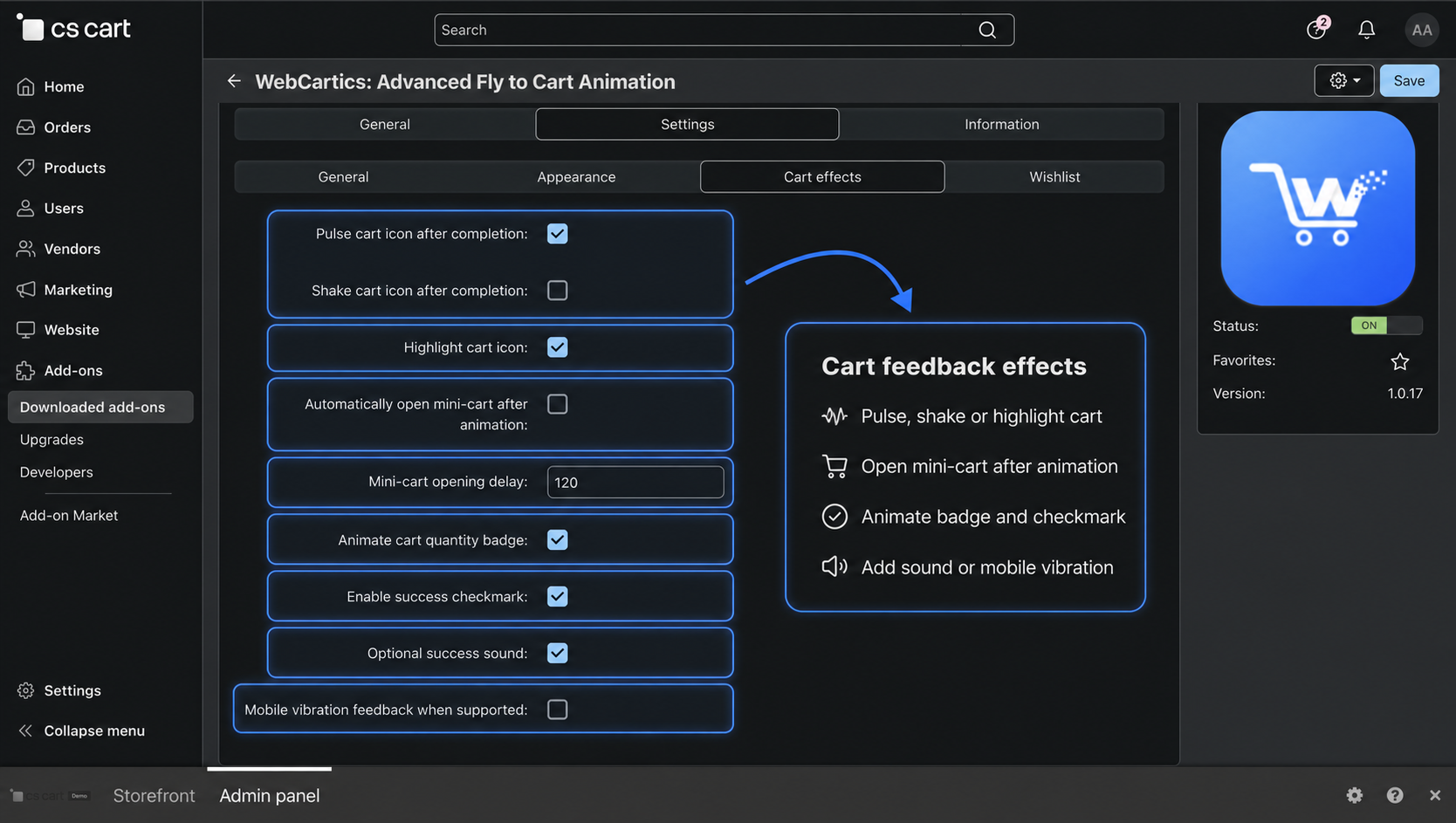The height and width of the screenshot is (823, 1456).
Task: Open the AA user avatar menu
Action: point(1422,30)
